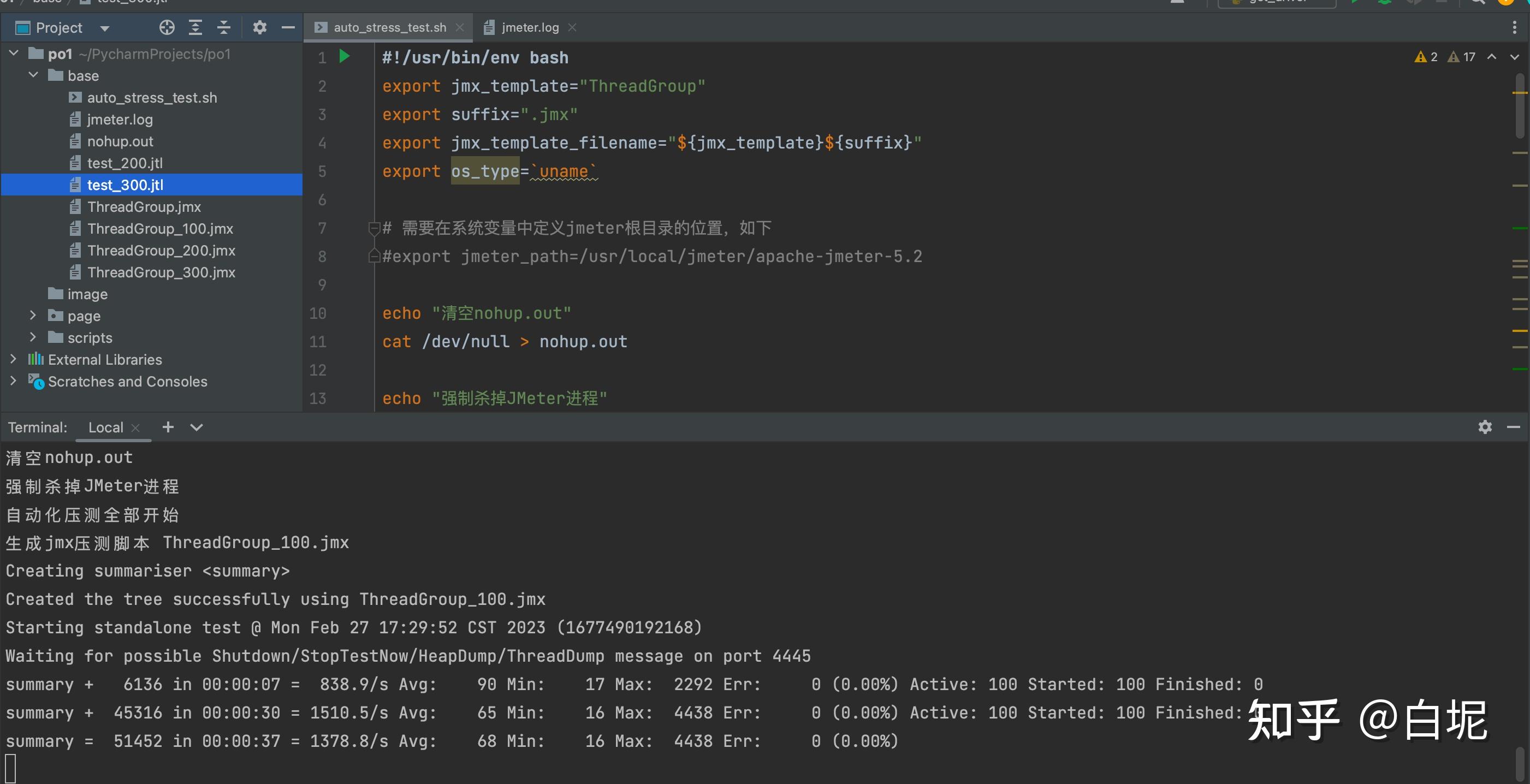The width and height of the screenshot is (1530, 784).
Task: Switch to the jmeter.log editor tab
Action: pyautogui.click(x=529, y=27)
